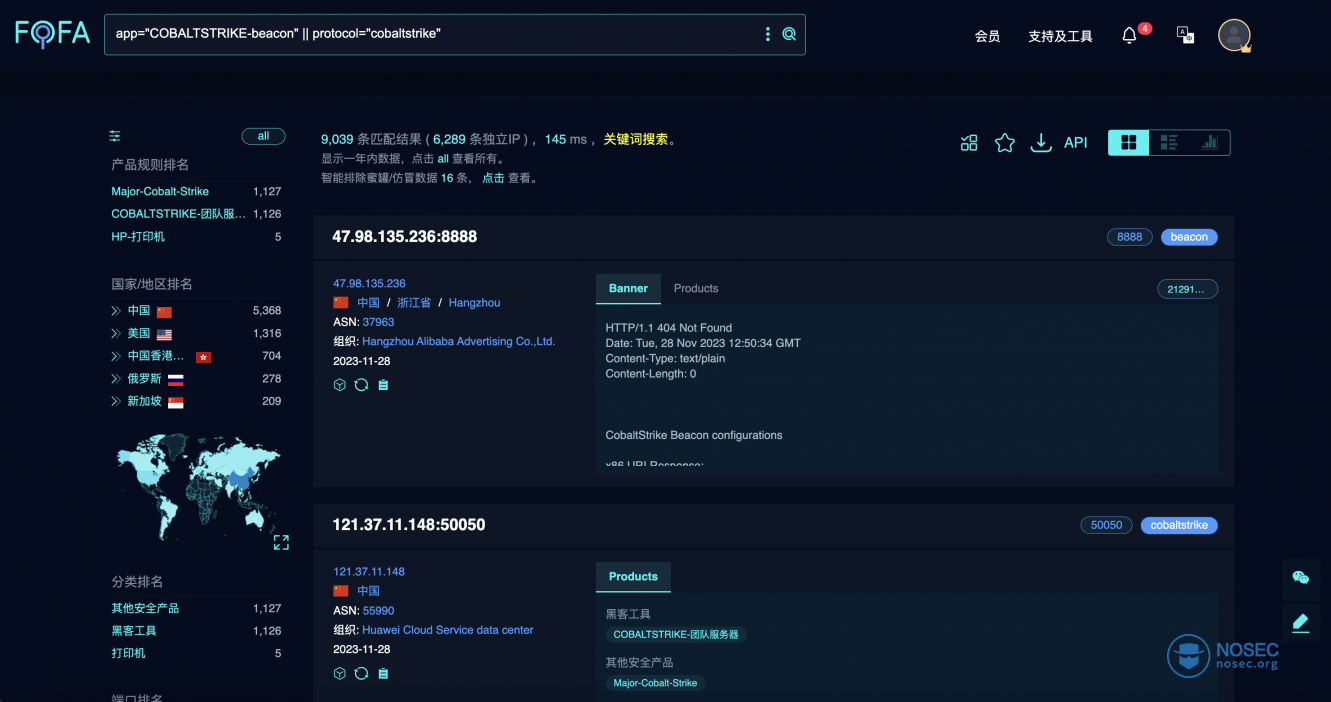
Task: Click refresh icon under 121.37.11.148 result
Action: click(x=361, y=673)
